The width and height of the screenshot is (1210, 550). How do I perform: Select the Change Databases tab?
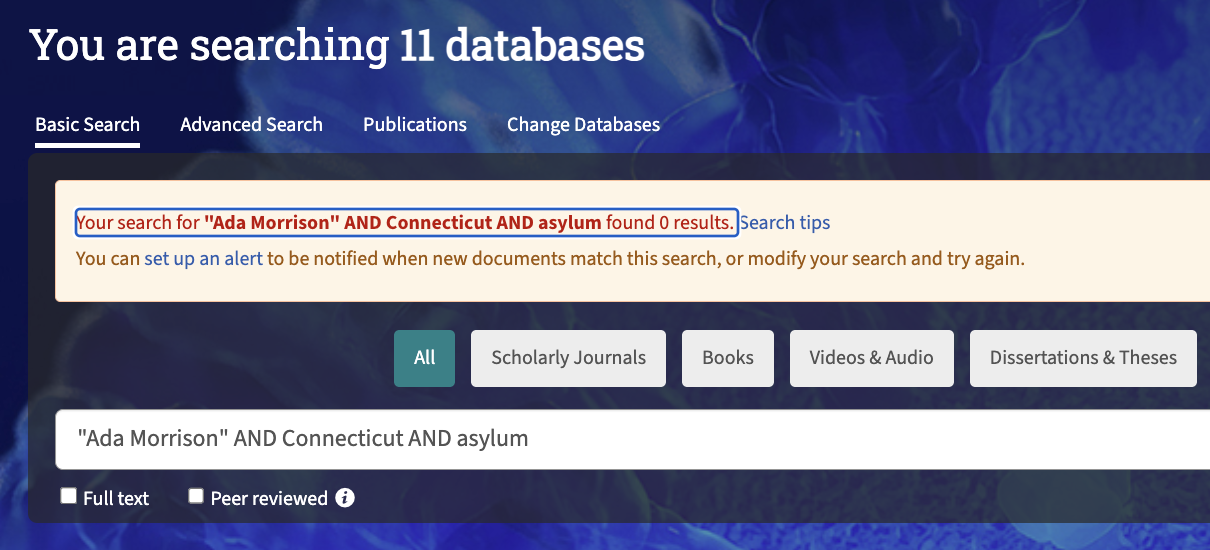pyautogui.click(x=583, y=125)
